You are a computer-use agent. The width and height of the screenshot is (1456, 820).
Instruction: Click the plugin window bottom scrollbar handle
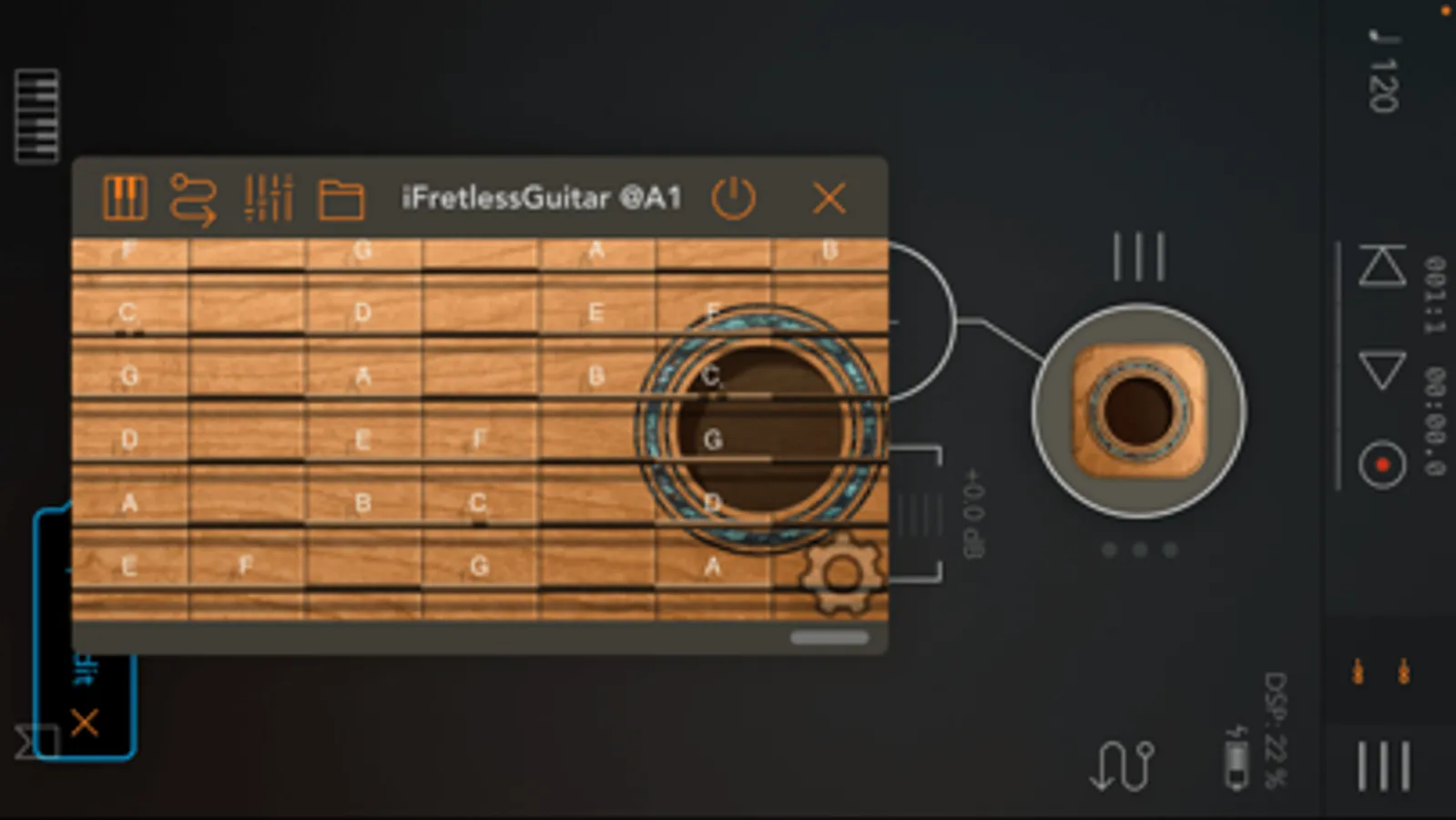[x=830, y=638]
